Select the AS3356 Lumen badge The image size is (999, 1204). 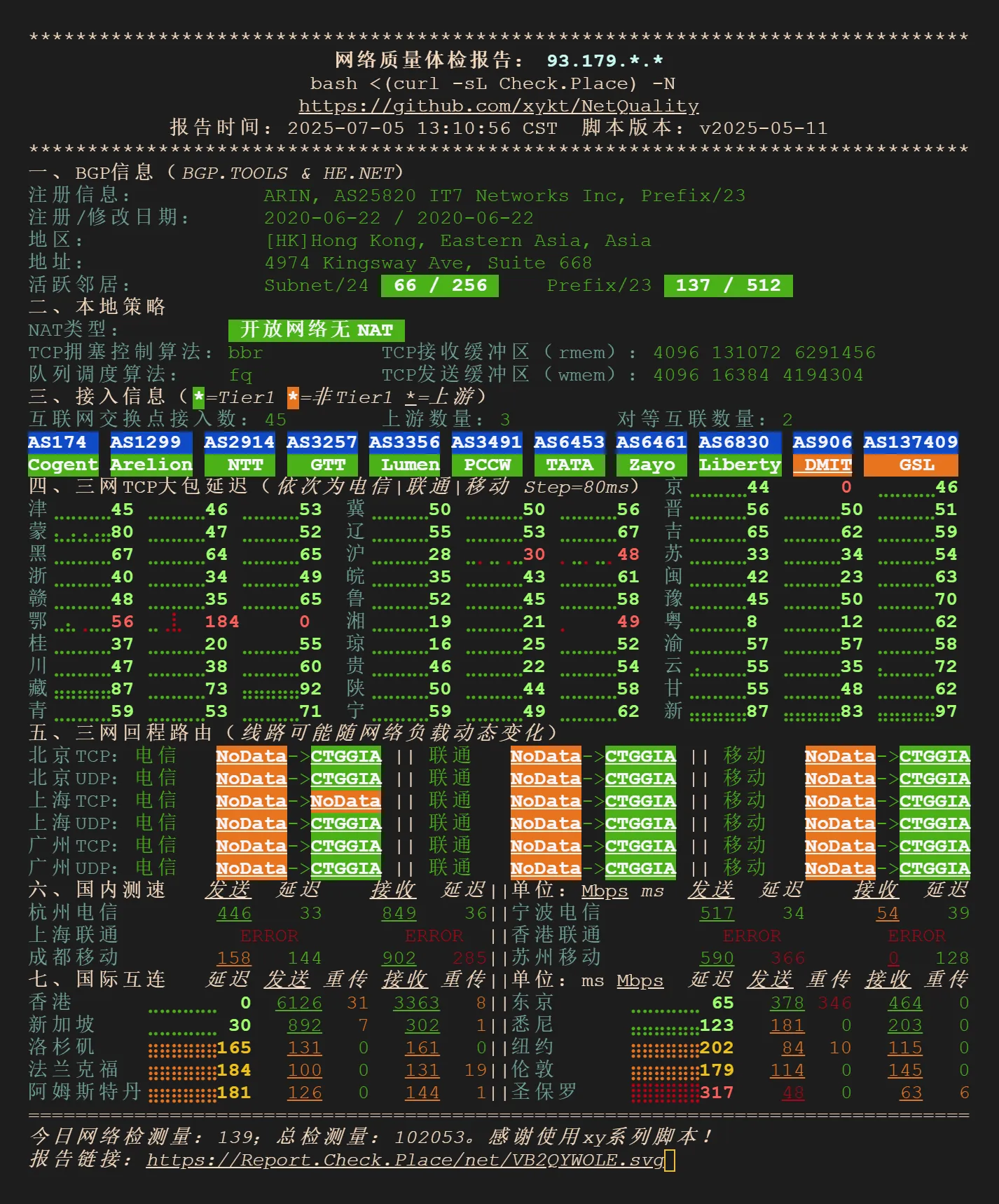[404, 453]
